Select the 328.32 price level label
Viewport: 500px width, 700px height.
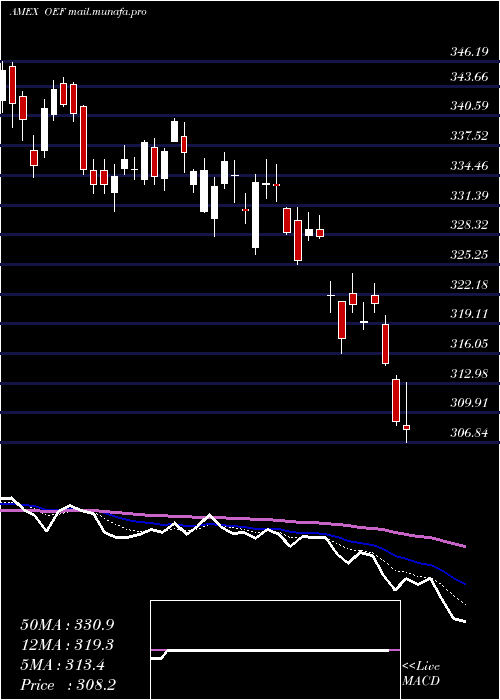(469, 225)
